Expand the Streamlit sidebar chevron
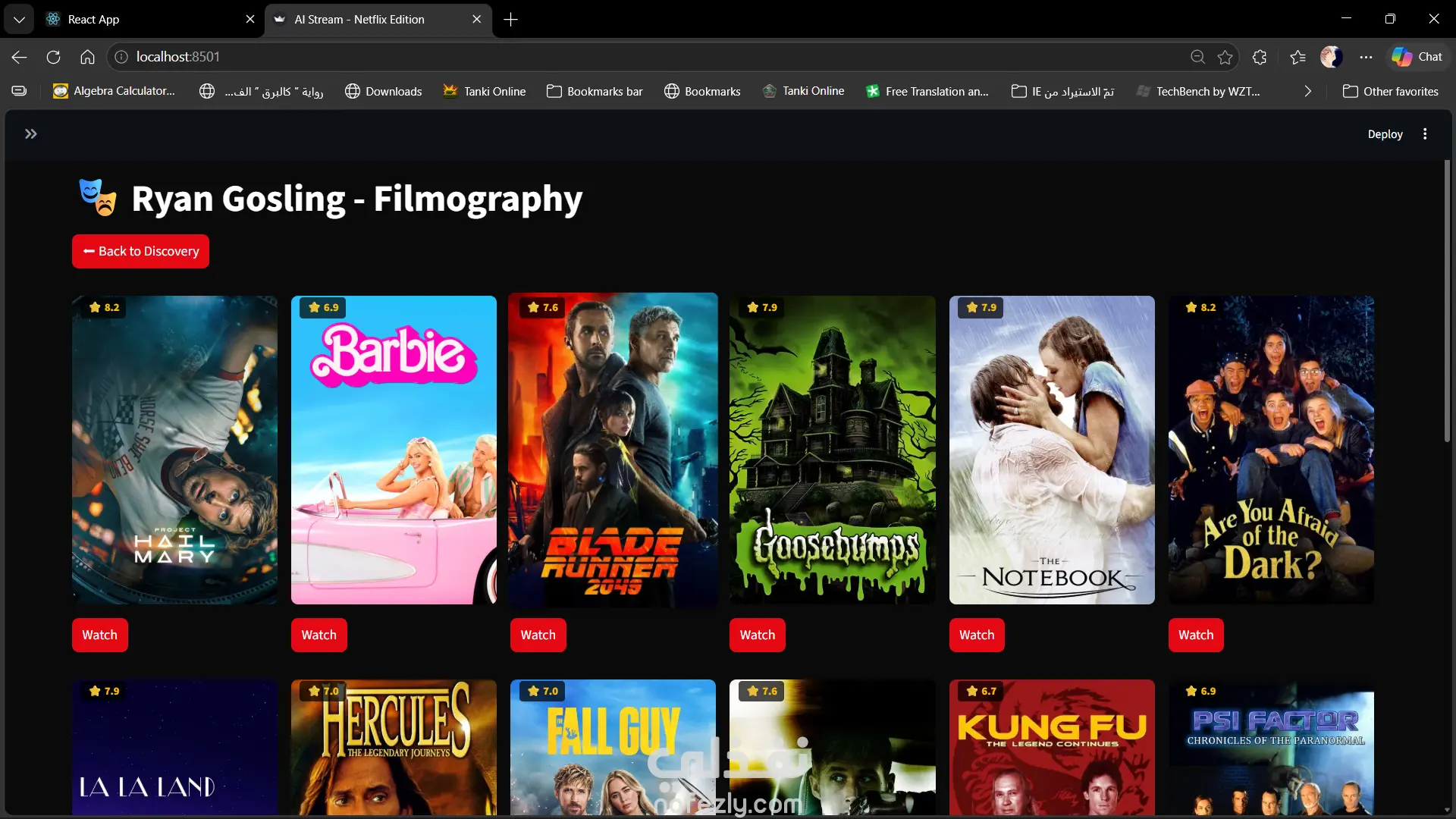1456x819 pixels. 30,134
